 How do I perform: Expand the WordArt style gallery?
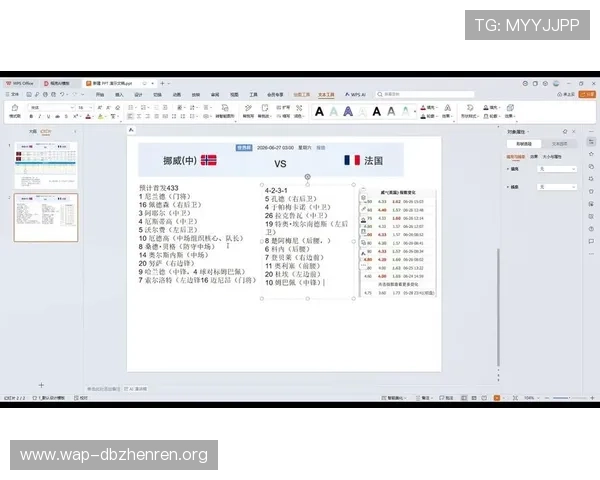point(415,112)
